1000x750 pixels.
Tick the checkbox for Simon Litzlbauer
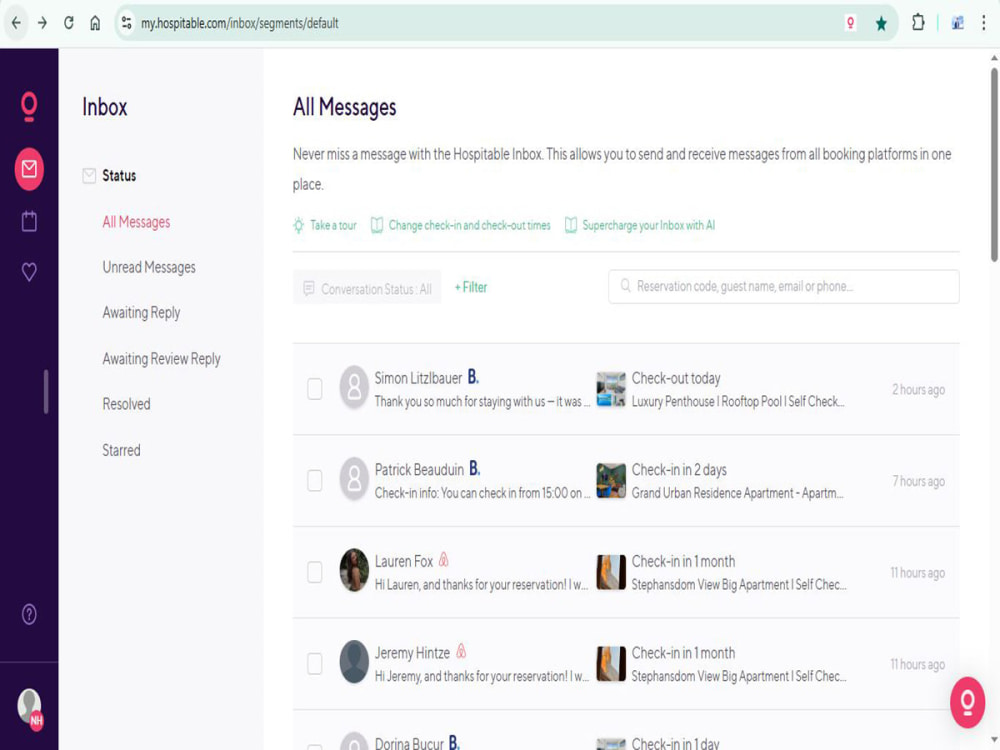pyautogui.click(x=314, y=388)
